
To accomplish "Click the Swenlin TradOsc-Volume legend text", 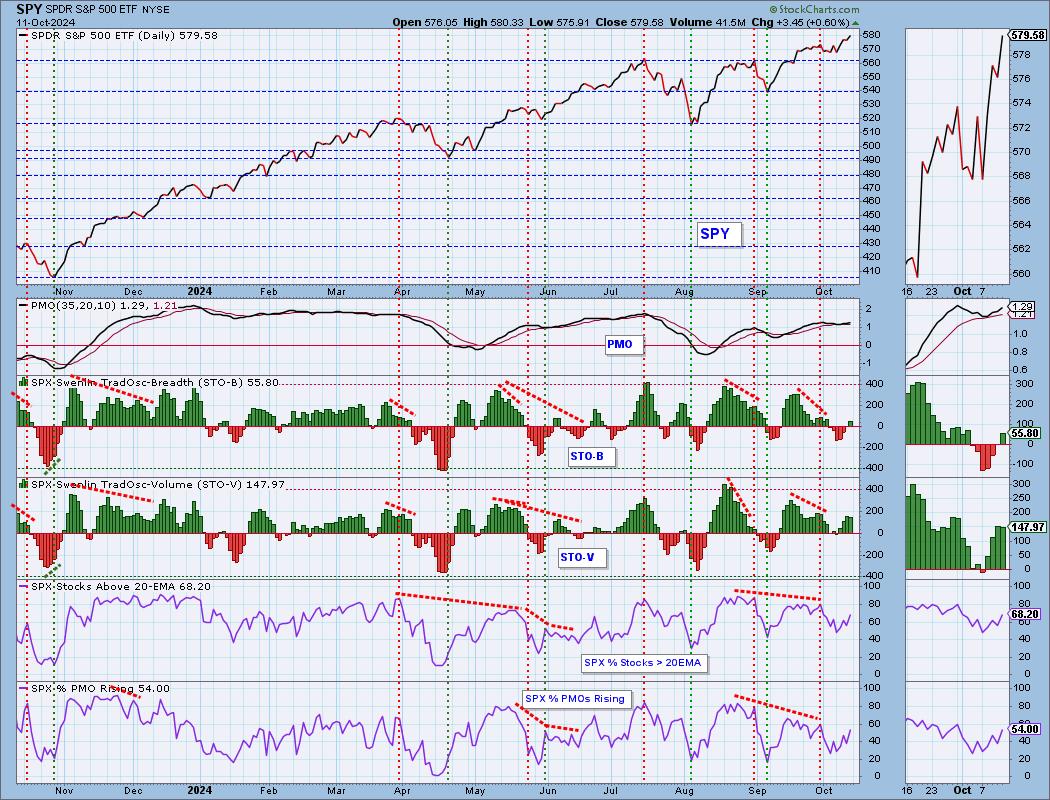I will [x=153, y=484].
